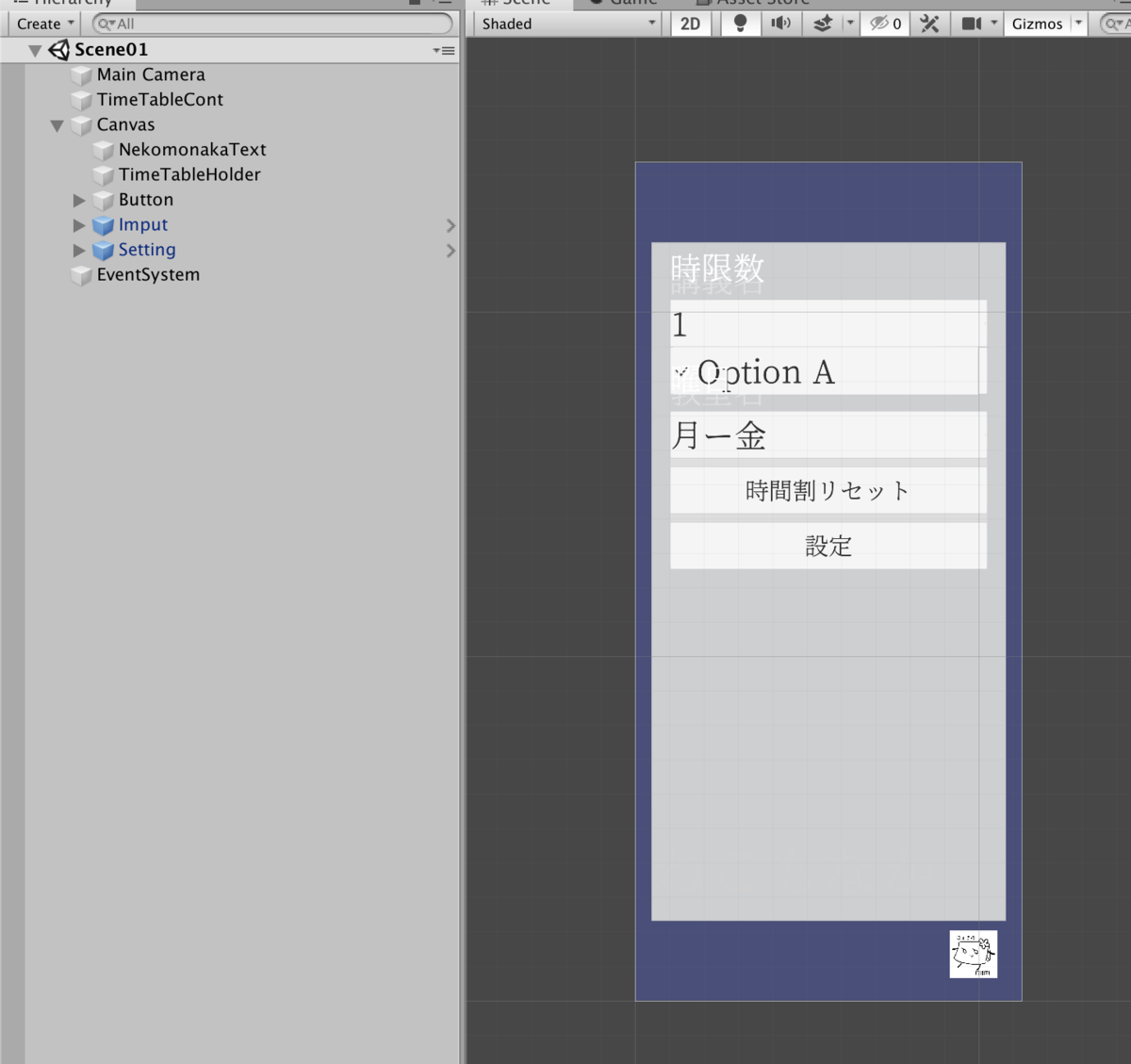The width and height of the screenshot is (1131, 1064).
Task: Open Imput prefab with right chevron
Action: [451, 225]
